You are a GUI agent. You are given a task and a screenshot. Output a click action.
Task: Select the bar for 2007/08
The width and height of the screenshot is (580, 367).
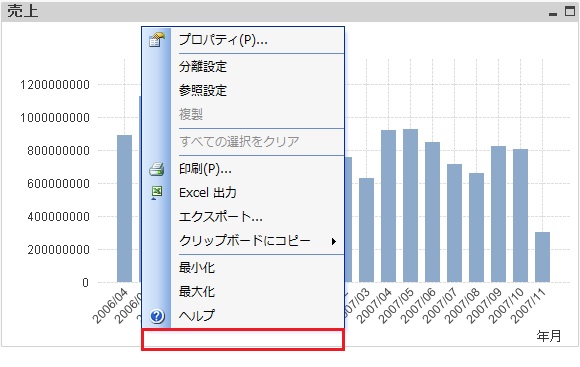[476, 228]
